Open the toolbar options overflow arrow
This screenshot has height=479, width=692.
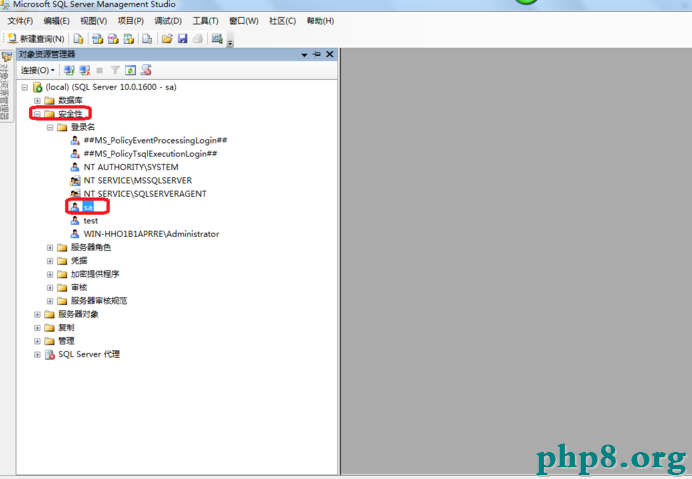tap(230, 42)
